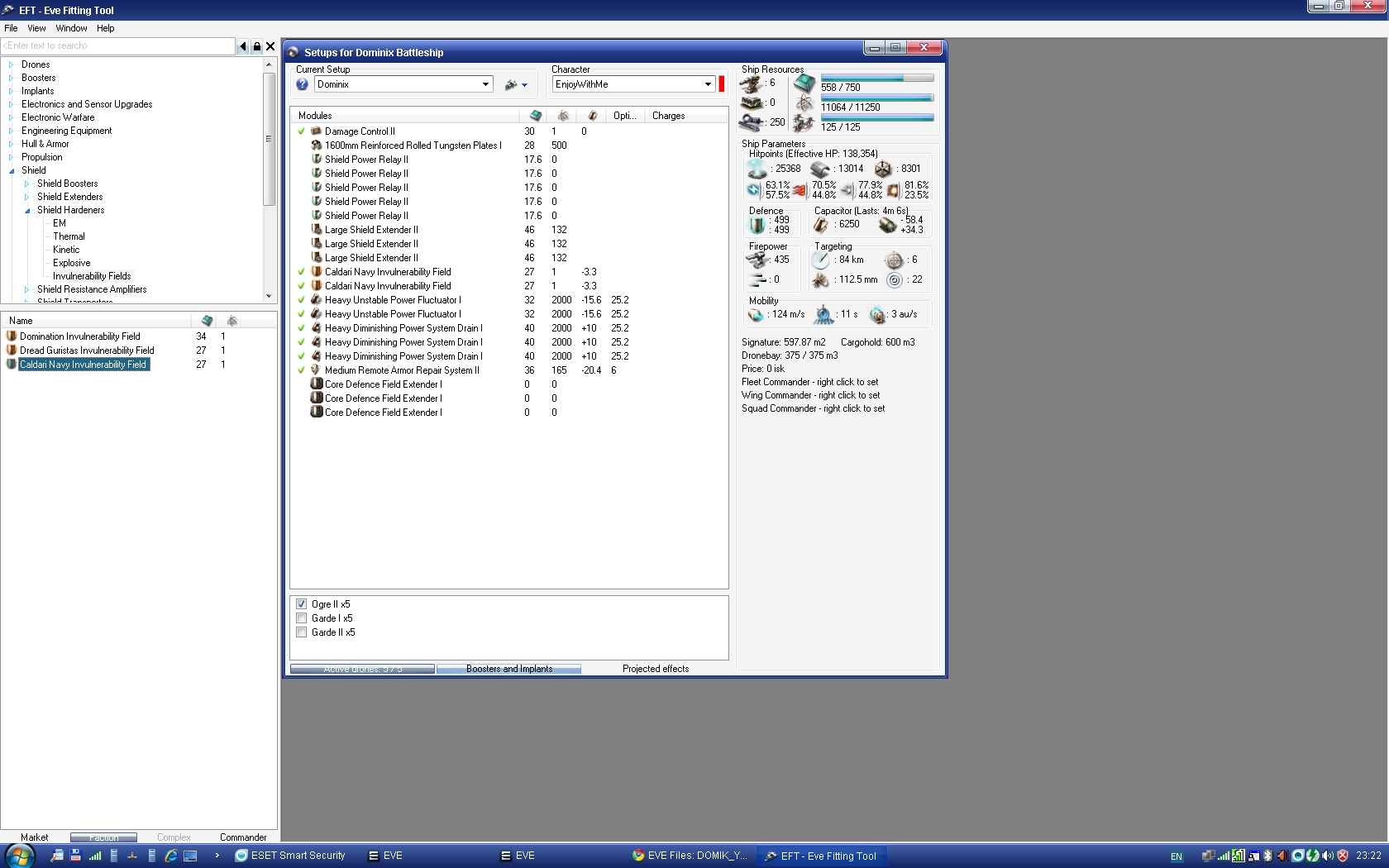Click the CPU usage bar 558 / 750
Image resolution: width=1389 pixels, height=868 pixels.
point(877,78)
